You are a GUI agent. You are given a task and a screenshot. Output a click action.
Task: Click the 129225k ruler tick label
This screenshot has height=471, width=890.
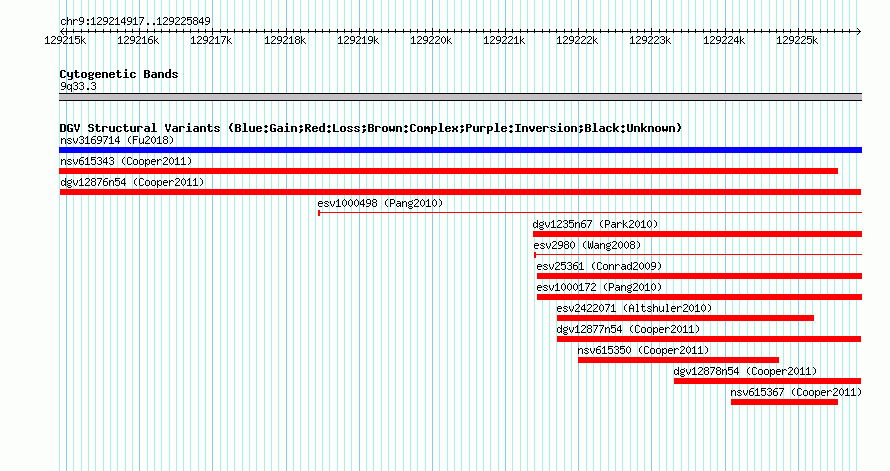[x=797, y=40]
